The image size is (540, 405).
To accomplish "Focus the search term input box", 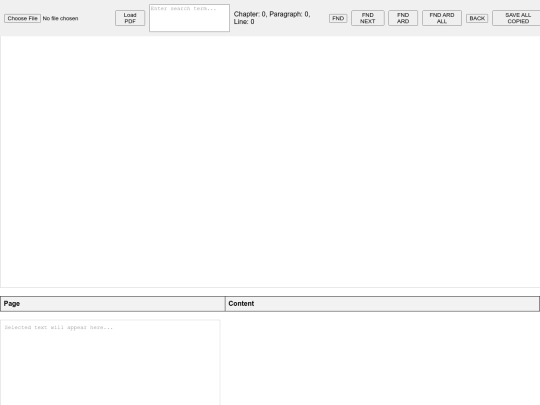I will click(189, 18).
